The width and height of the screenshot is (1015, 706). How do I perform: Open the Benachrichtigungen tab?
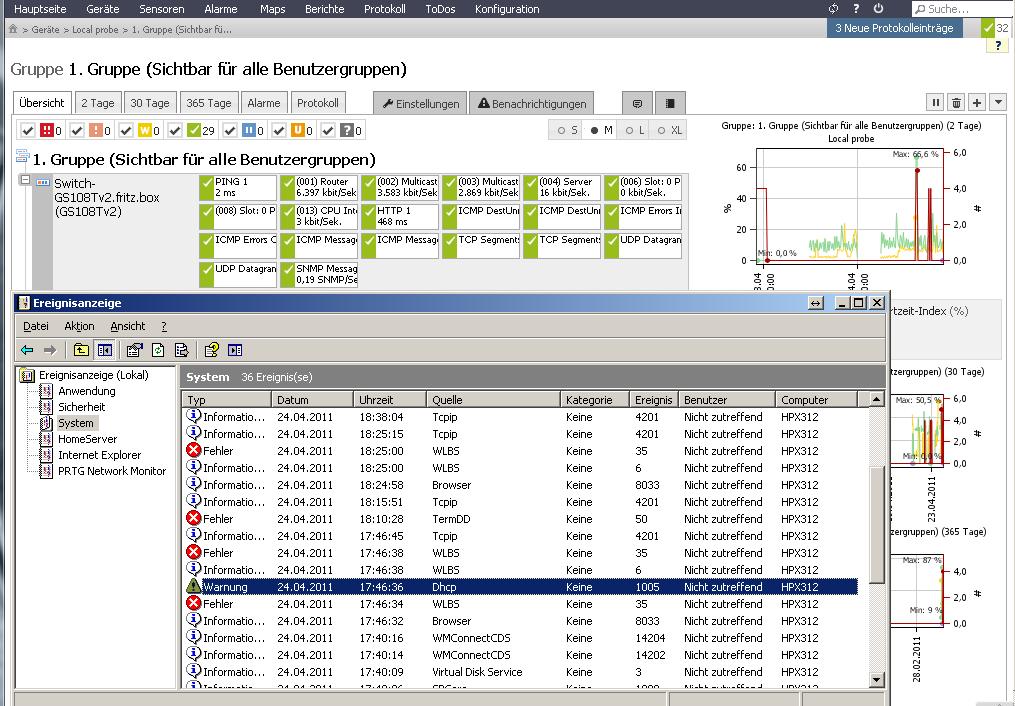point(531,104)
